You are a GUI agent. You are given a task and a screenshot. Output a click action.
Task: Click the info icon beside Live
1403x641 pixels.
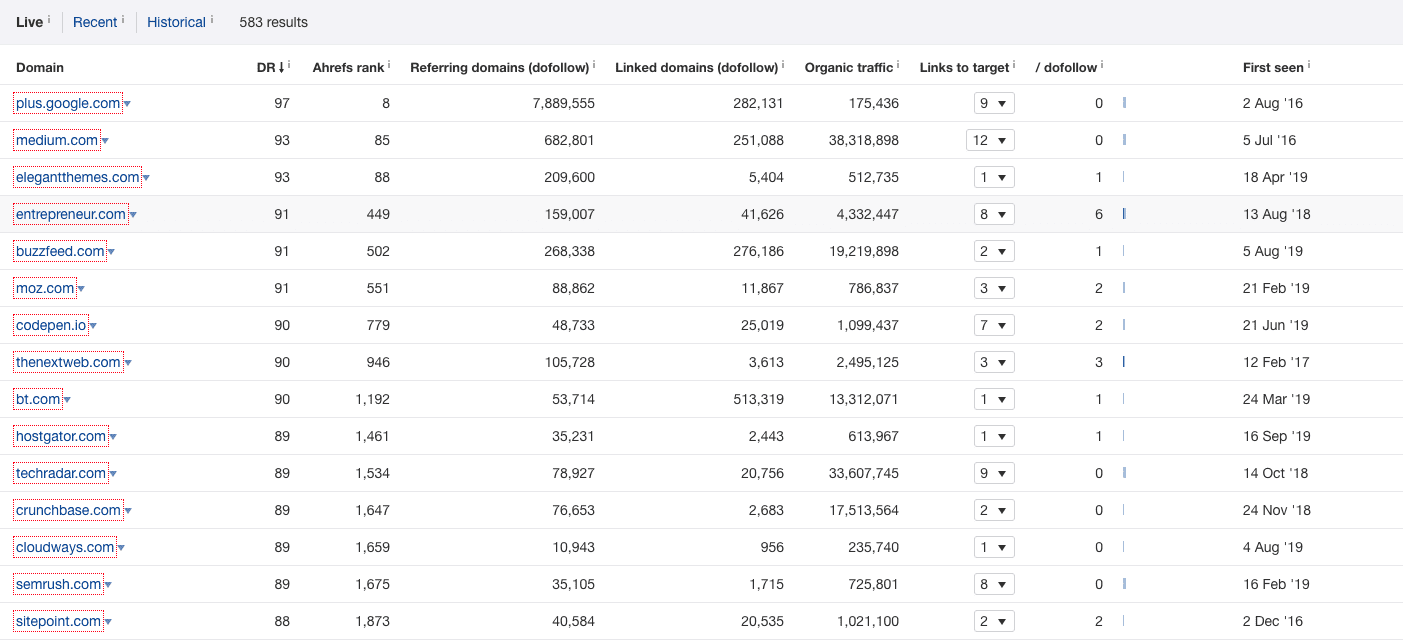point(49,18)
